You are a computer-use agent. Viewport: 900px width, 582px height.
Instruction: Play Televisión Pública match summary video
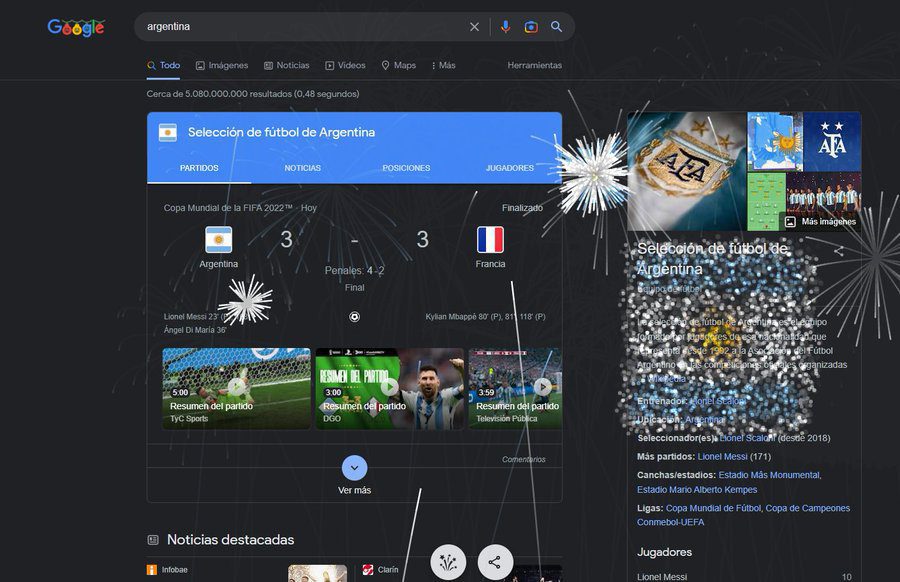[515, 389]
